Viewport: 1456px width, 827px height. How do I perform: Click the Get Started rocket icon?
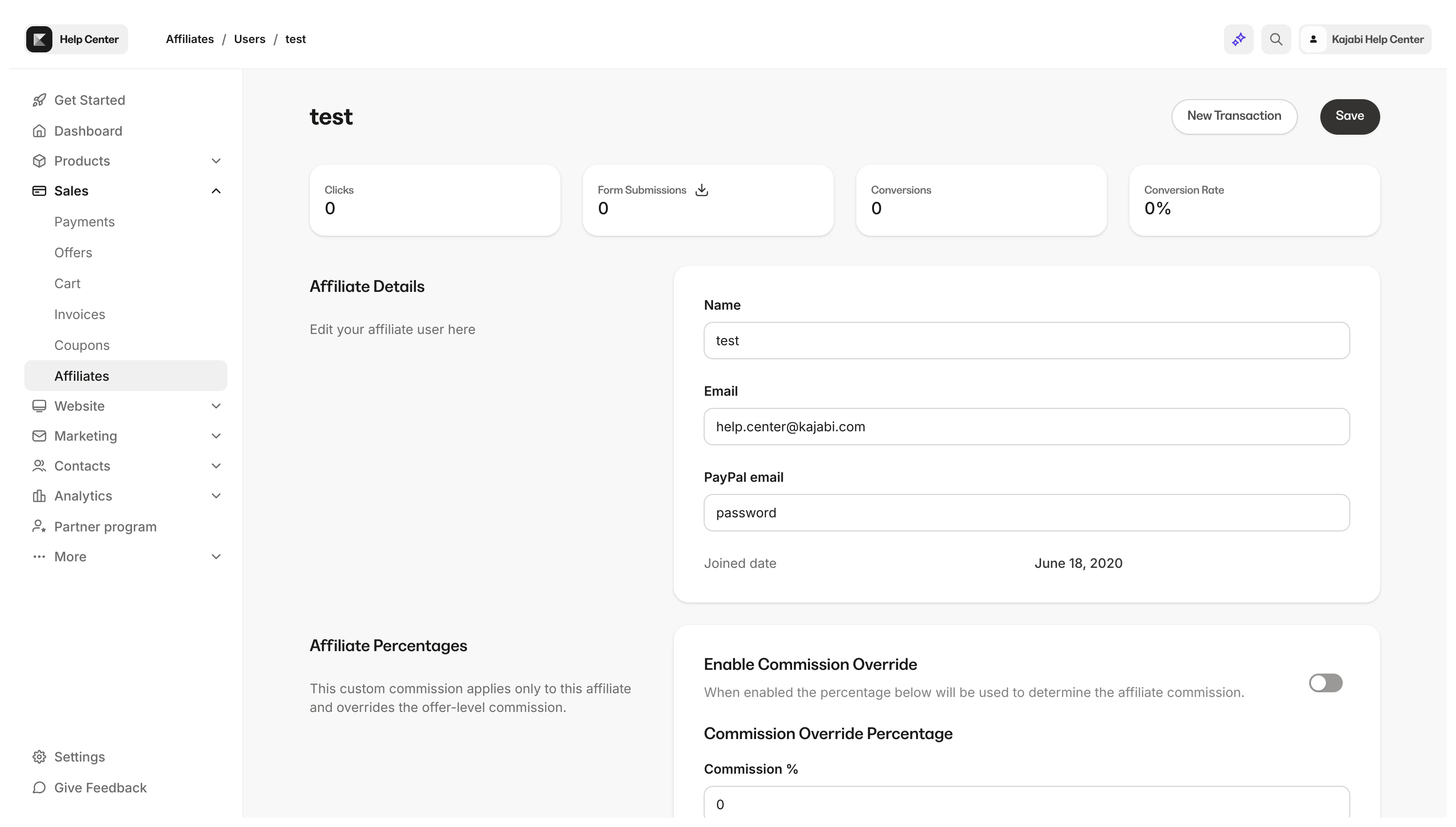click(39, 101)
